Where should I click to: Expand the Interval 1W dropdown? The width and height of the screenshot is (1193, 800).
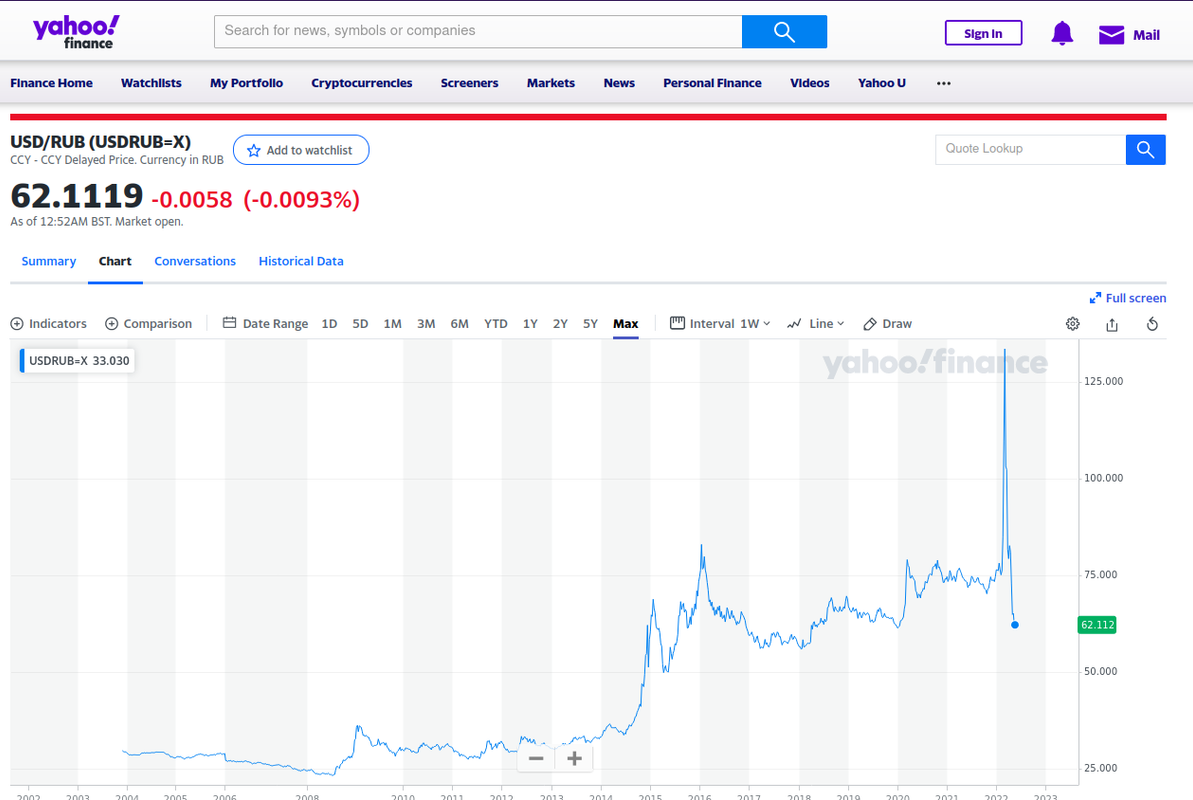756,324
